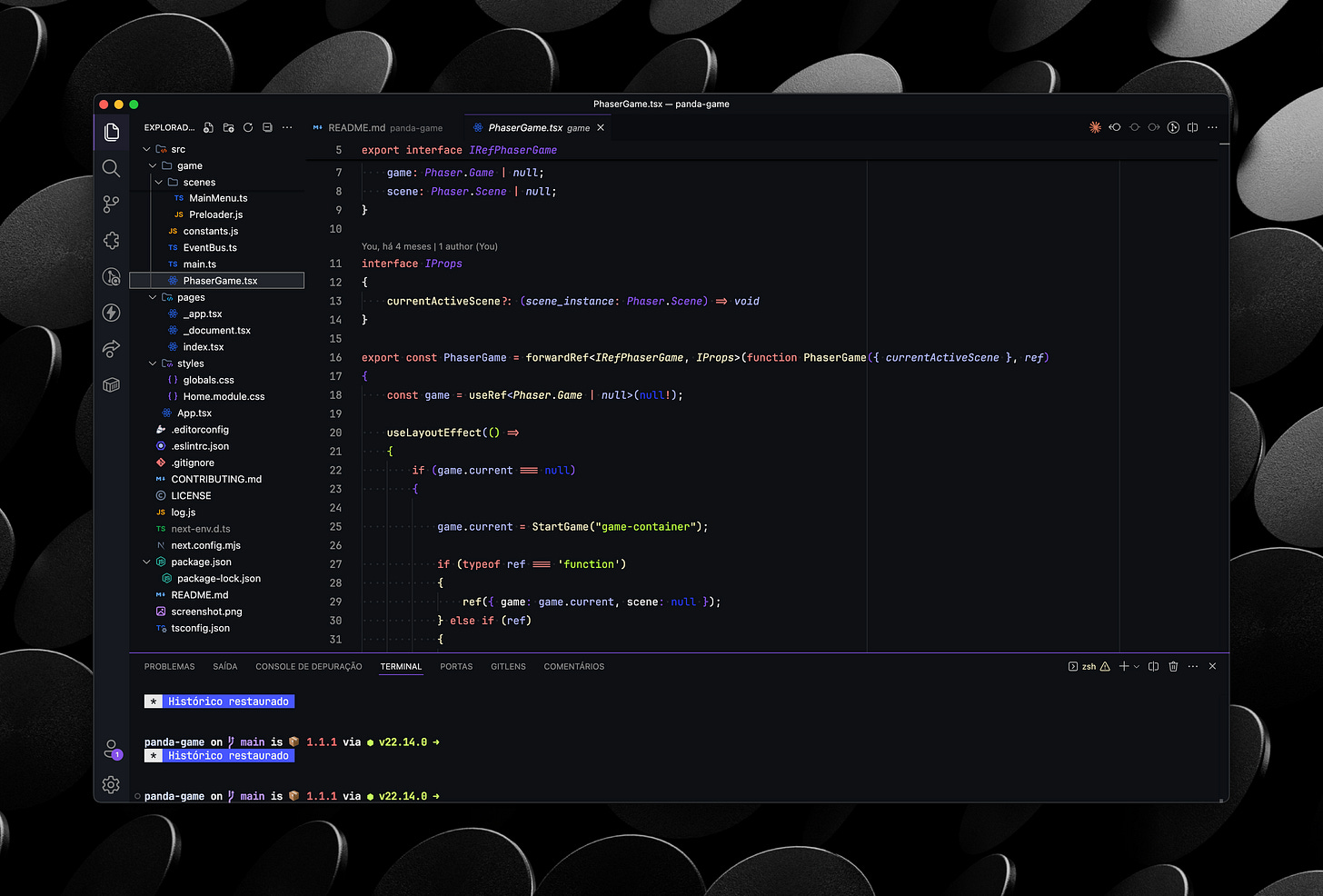Open the CONSOLE DE DEPURAÇÃO tab

309,666
